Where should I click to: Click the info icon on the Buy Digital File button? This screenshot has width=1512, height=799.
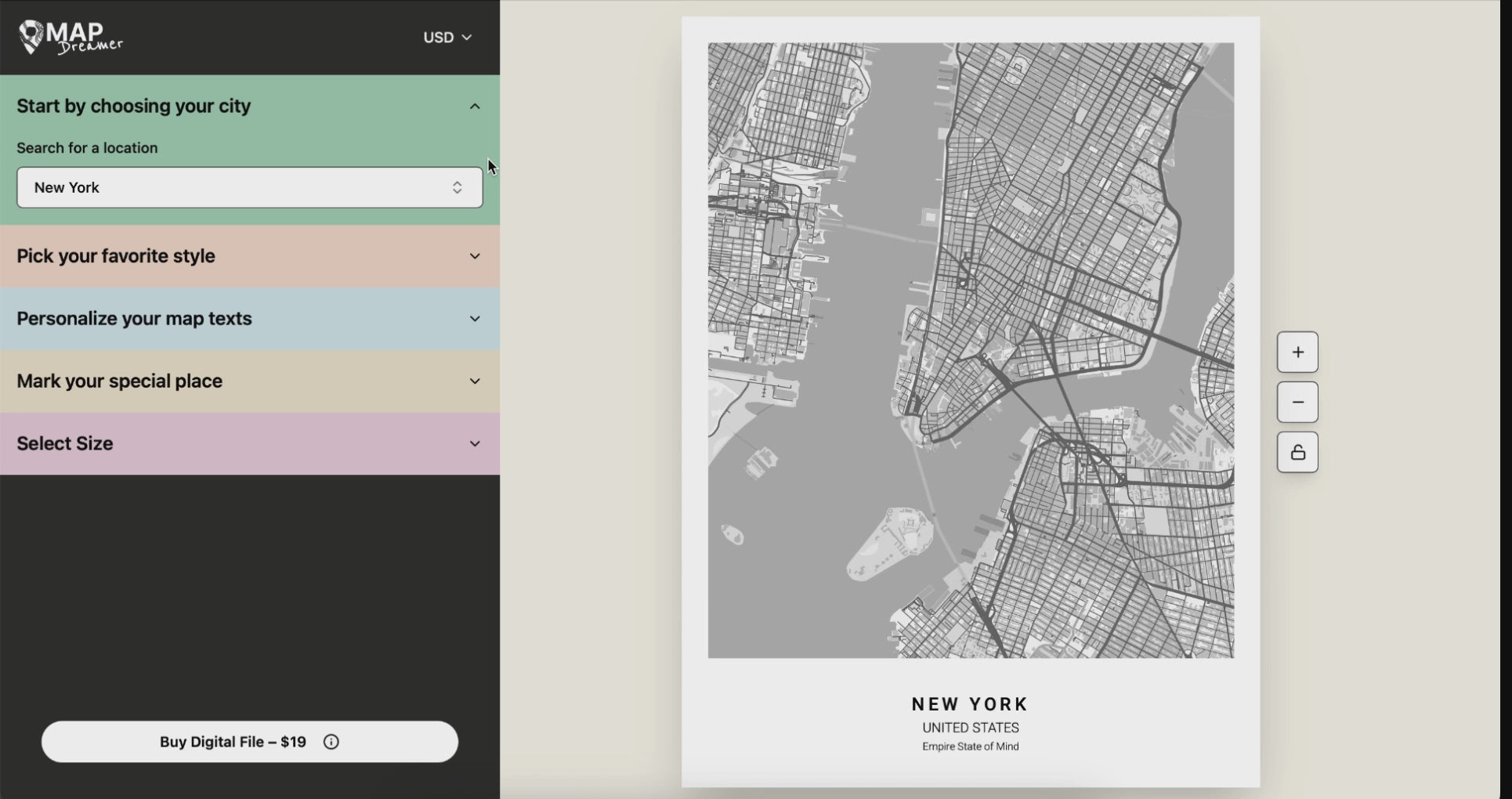[331, 742]
